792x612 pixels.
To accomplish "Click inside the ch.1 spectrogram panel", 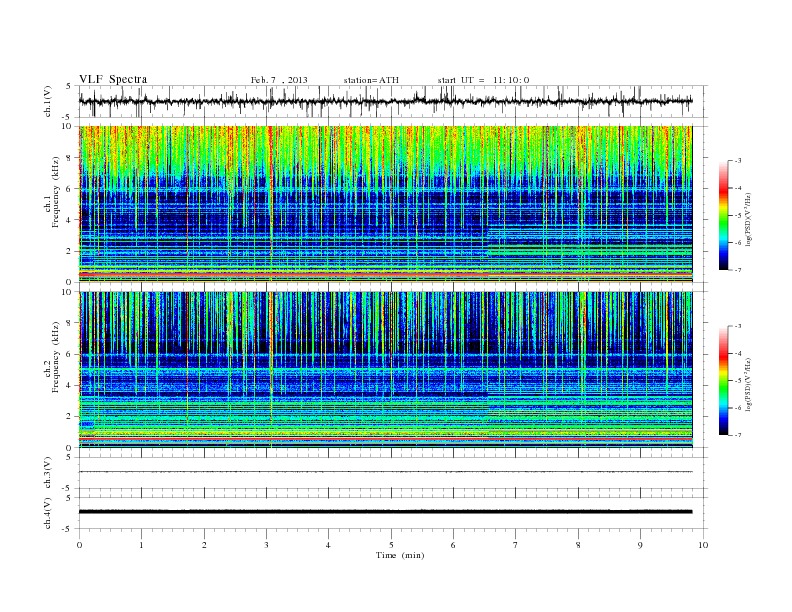I will 385,204.
